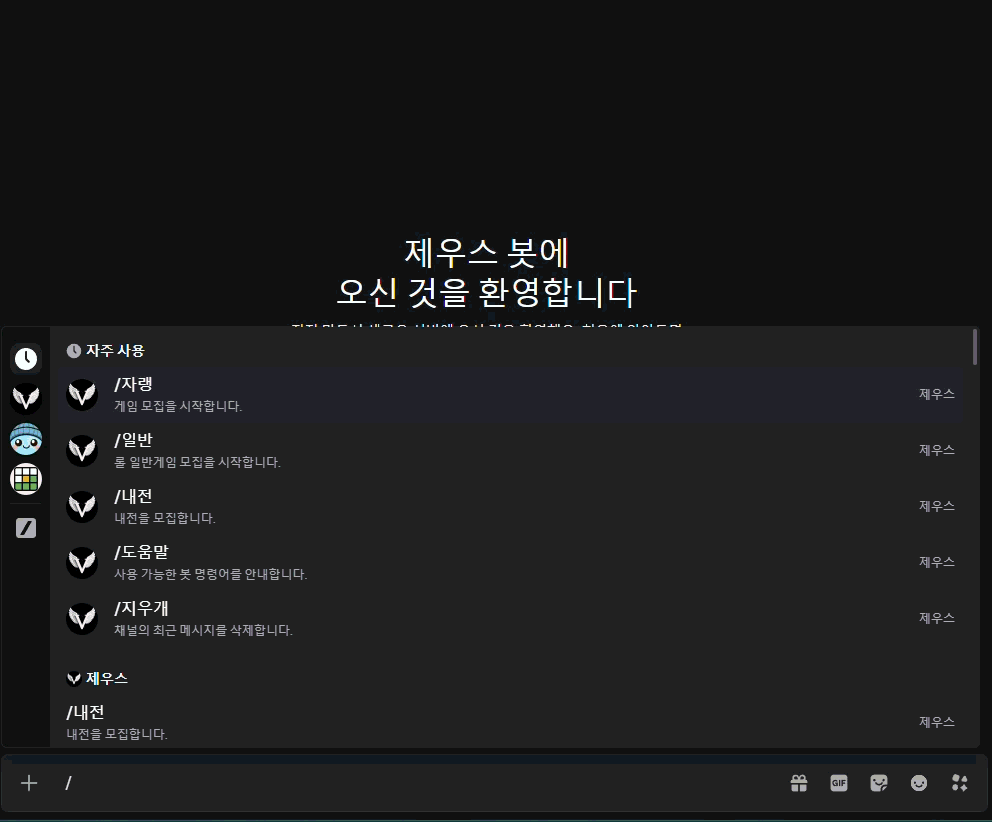This screenshot has height=822, width=992.
Task: Click the message input field
Action: (x=400, y=783)
